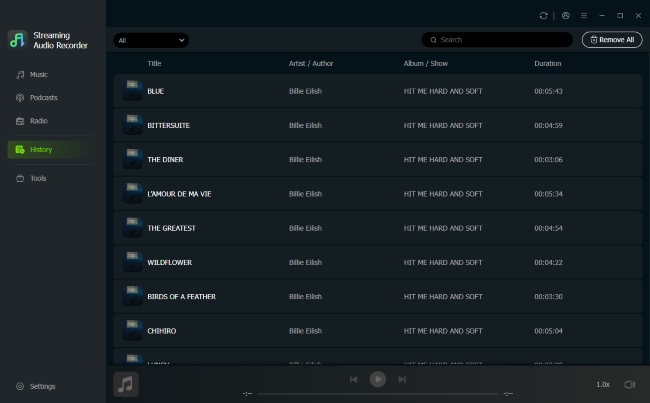The image size is (650, 403).
Task: Click BLUE track thumbnail
Action: coord(132,91)
